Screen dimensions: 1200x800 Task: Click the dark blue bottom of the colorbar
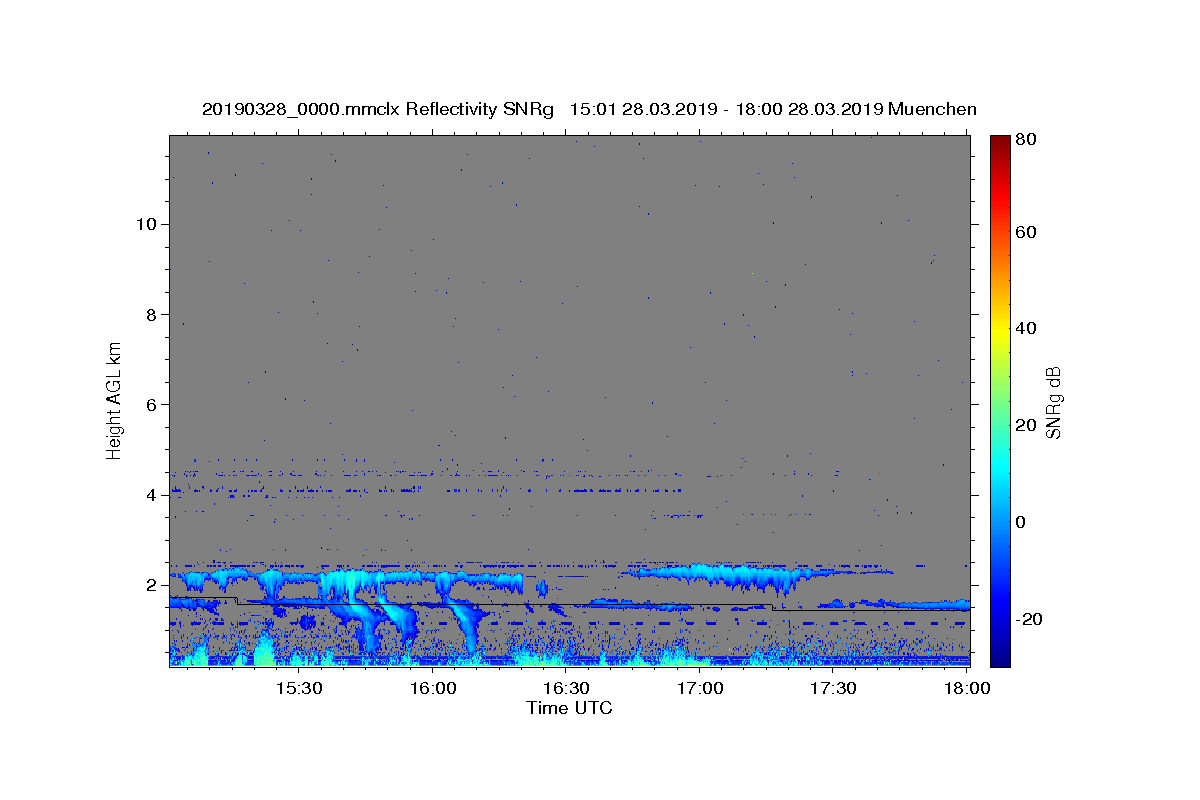(1000, 660)
